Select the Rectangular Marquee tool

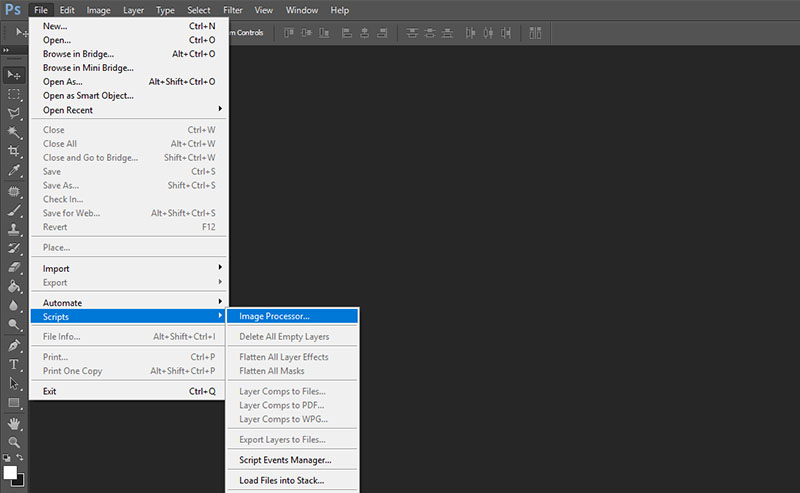(14, 94)
